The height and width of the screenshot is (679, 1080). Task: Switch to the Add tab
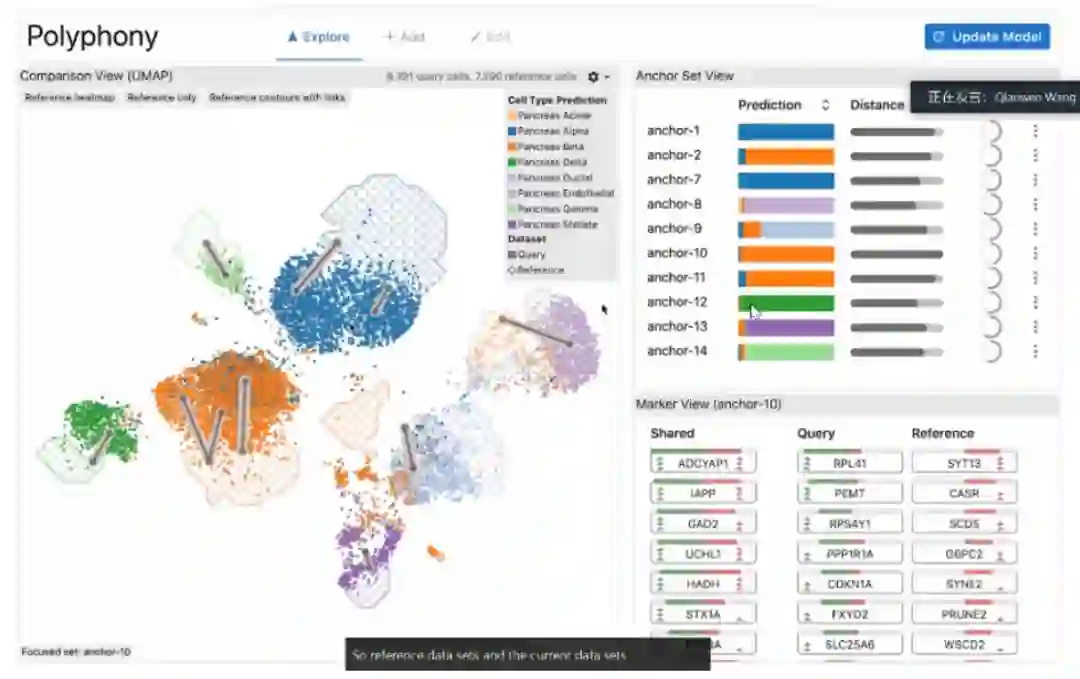coord(404,37)
